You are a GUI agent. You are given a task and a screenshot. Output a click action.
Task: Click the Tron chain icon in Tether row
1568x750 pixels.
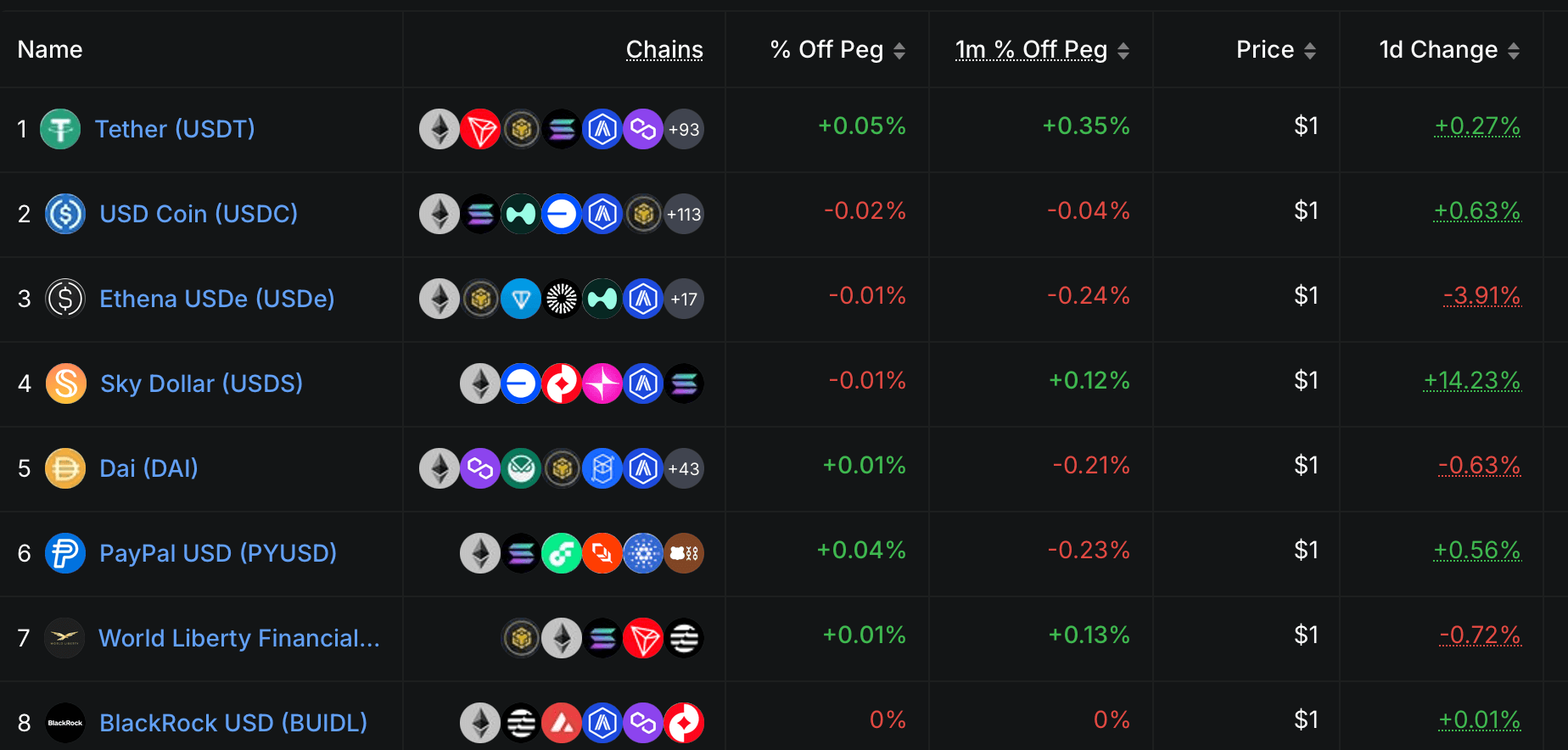point(480,129)
